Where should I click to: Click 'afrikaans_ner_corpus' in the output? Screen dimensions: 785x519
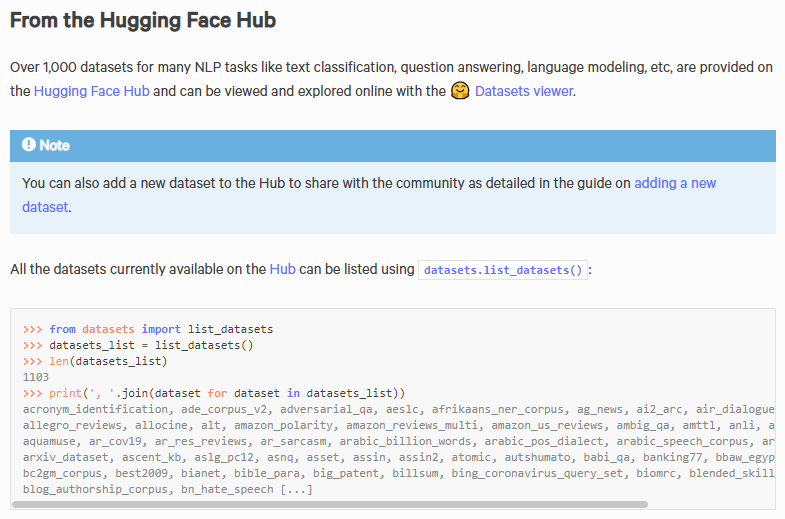tap(498, 409)
